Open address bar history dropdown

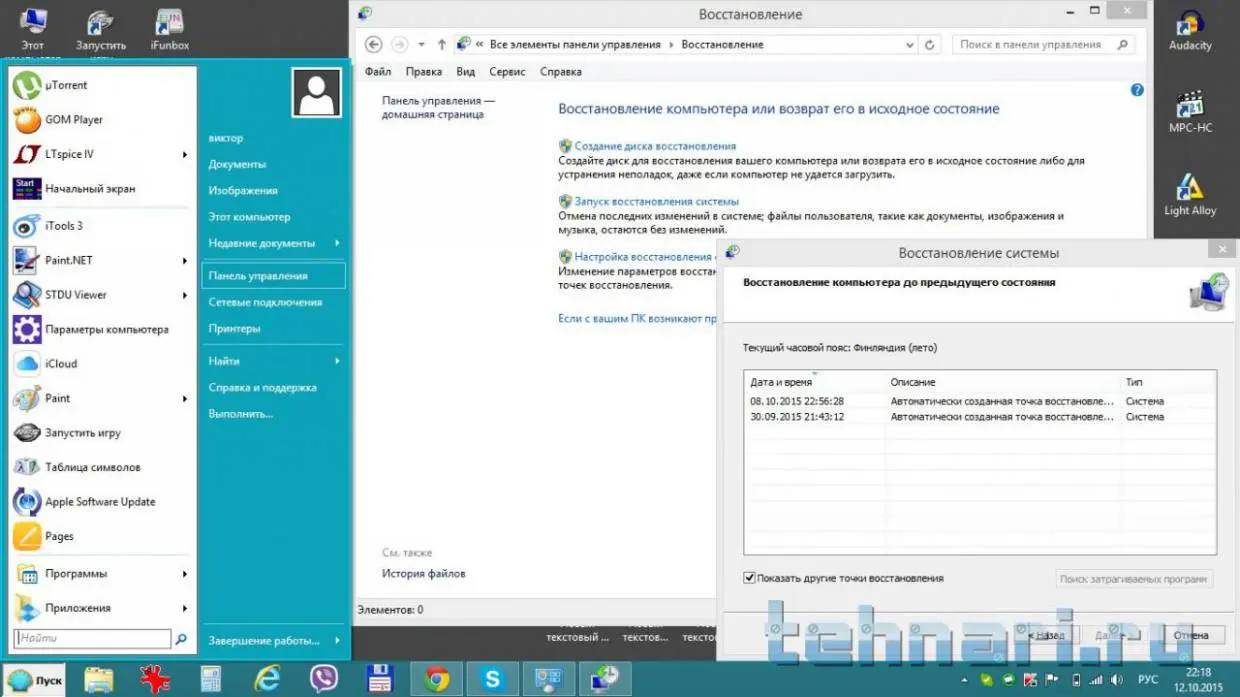point(909,44)
